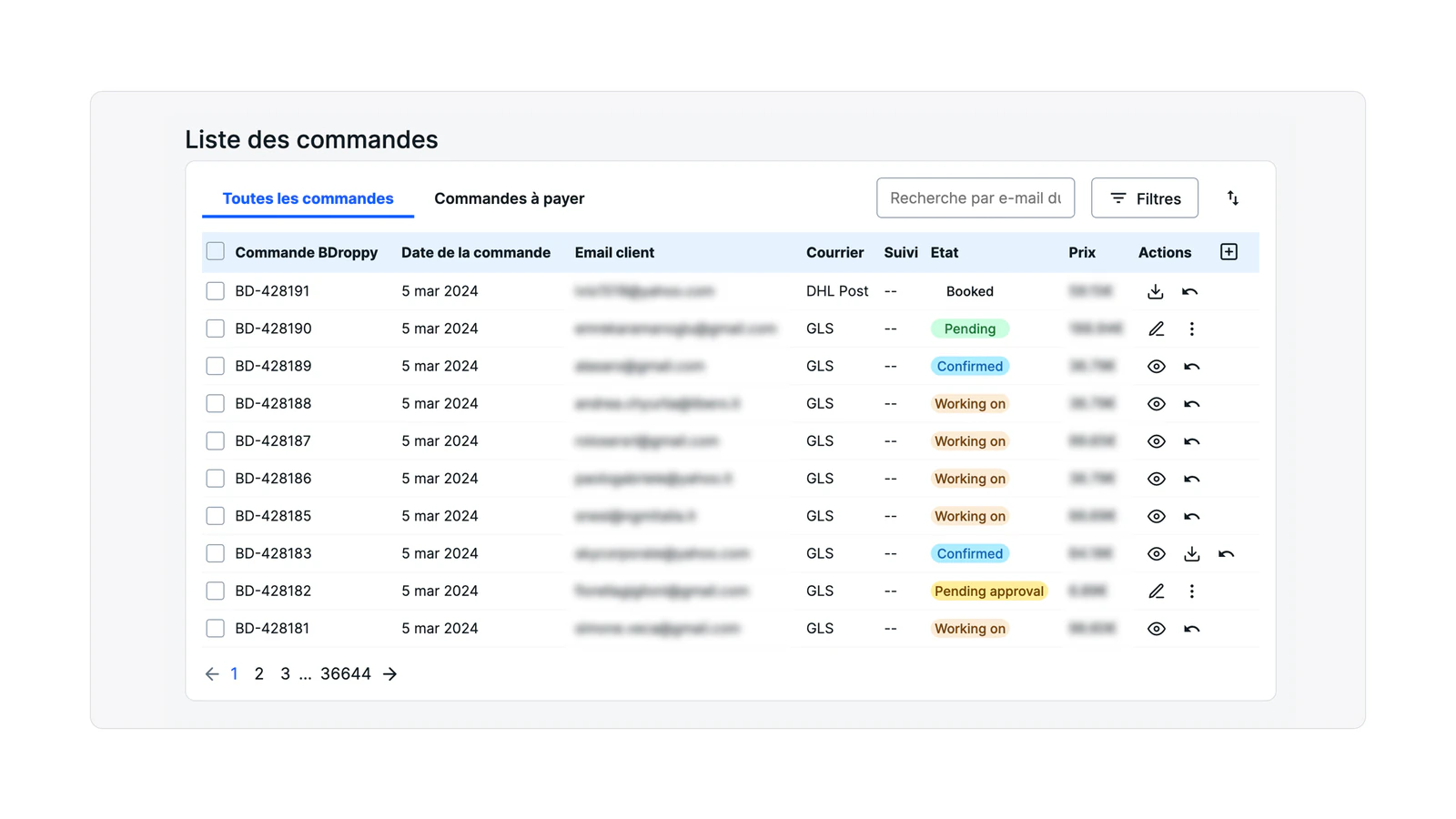Click the Prix column header
This screenshot has height=819, width=1456.
(x=1082, y=252)
